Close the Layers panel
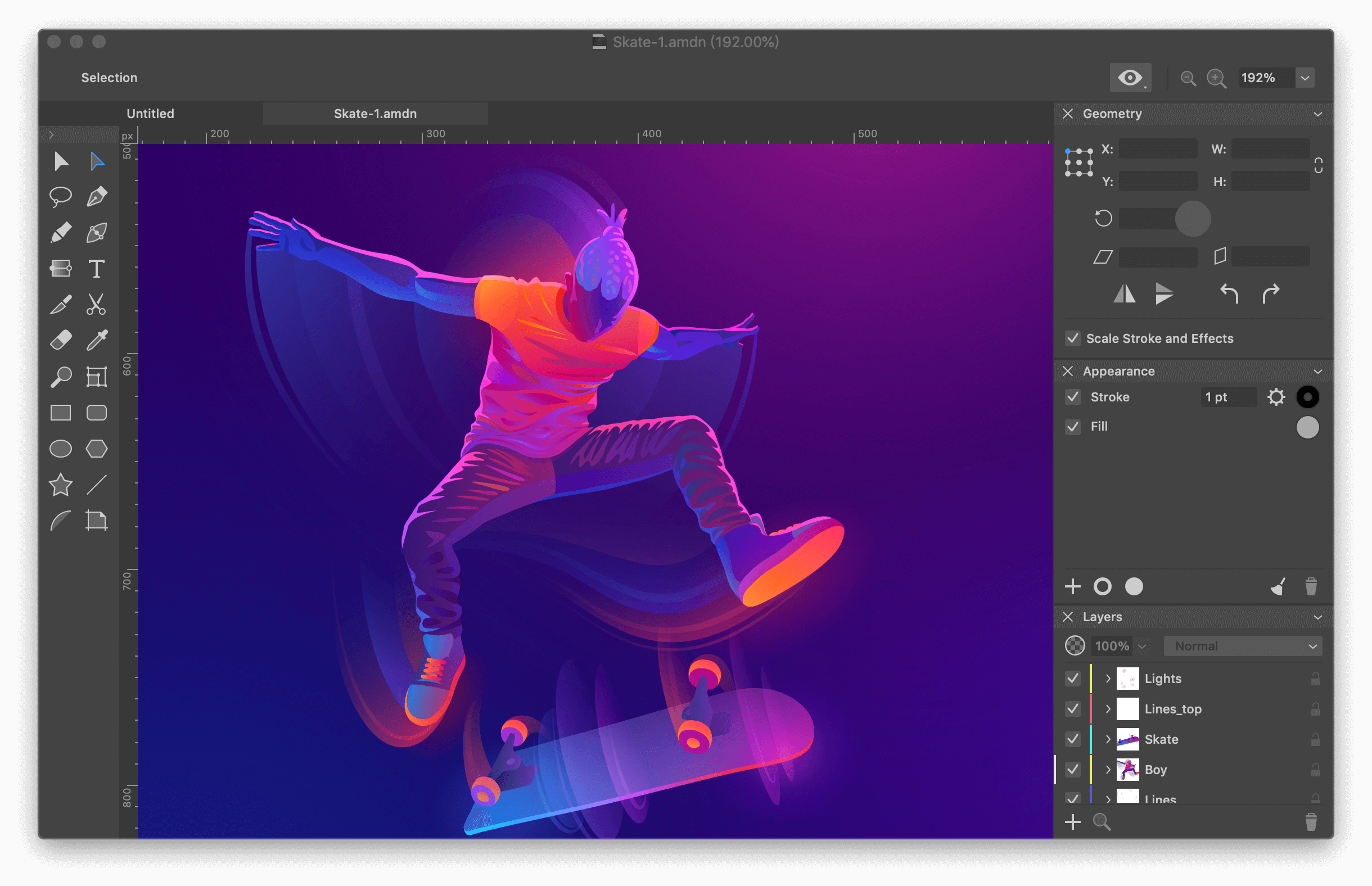This screenshot has height=886, width=1372. coord(1068,617)
